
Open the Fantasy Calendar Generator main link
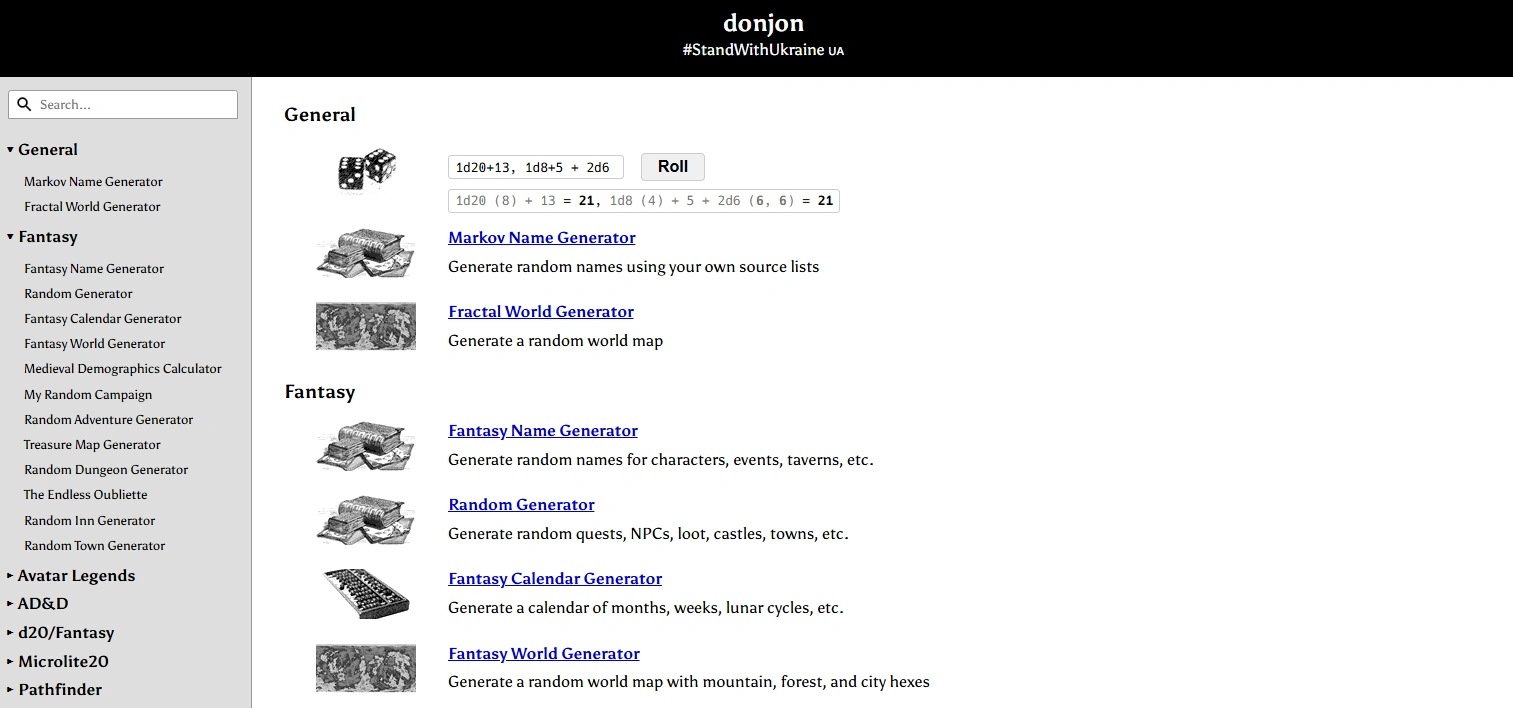coord(555,579)
